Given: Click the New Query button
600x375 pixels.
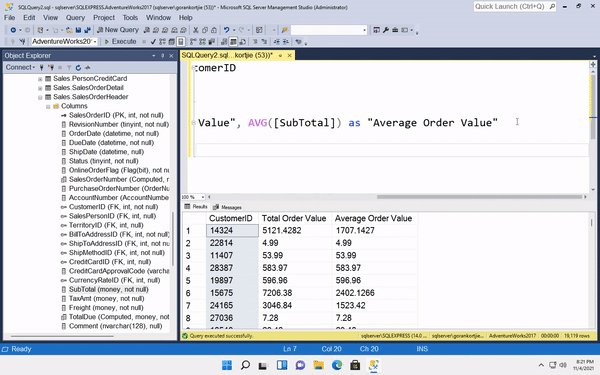Looking at the screenshot, I should tap(117, 30).
